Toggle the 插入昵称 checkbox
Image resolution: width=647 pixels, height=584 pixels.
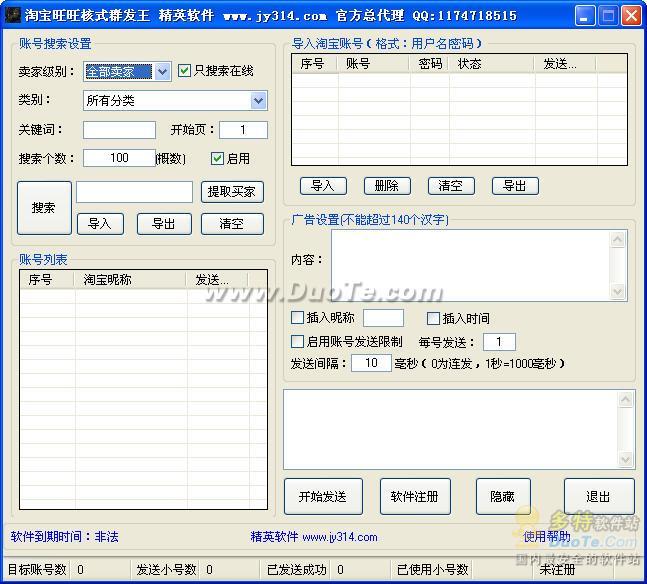(297, 318)
